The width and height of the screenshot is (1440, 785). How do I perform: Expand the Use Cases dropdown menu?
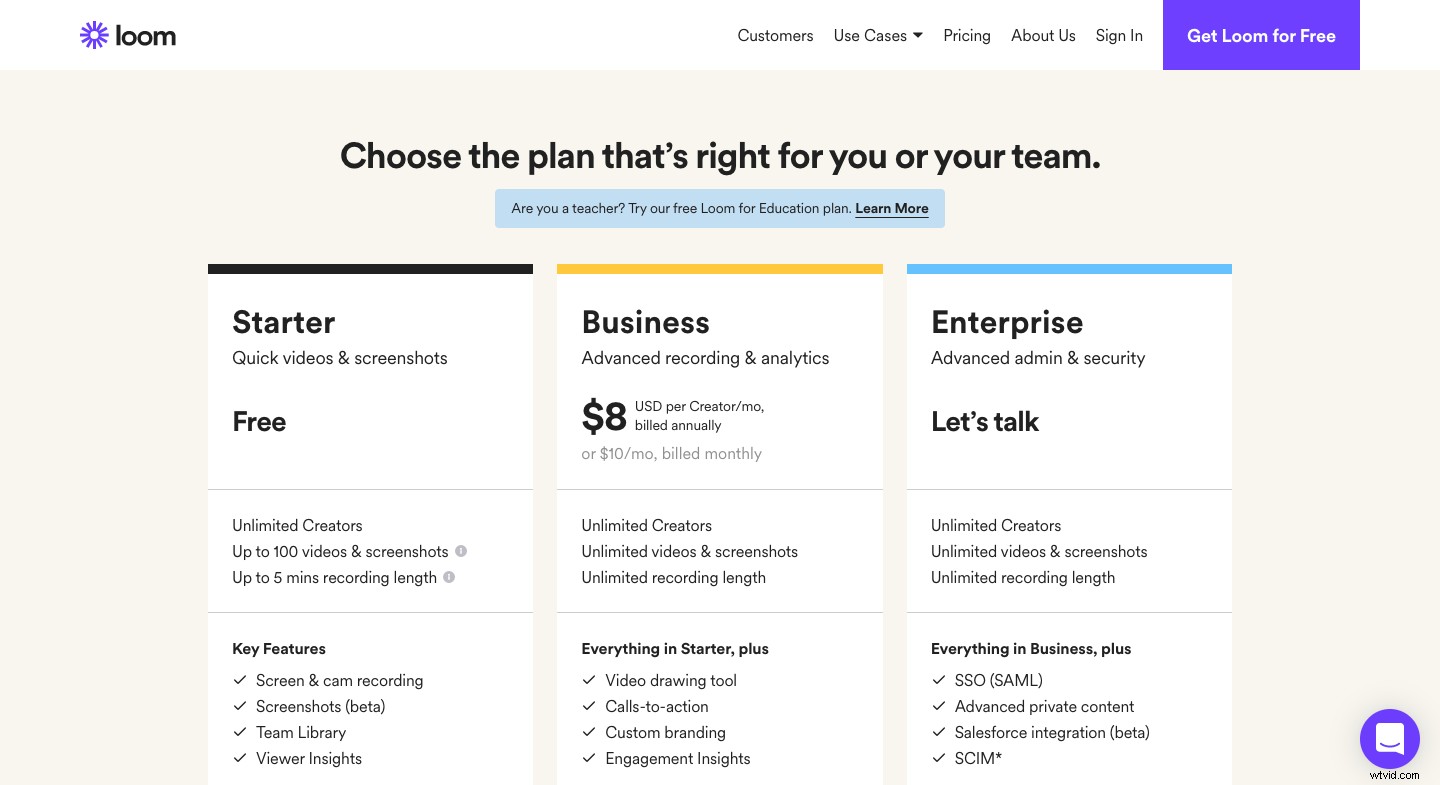878,35
